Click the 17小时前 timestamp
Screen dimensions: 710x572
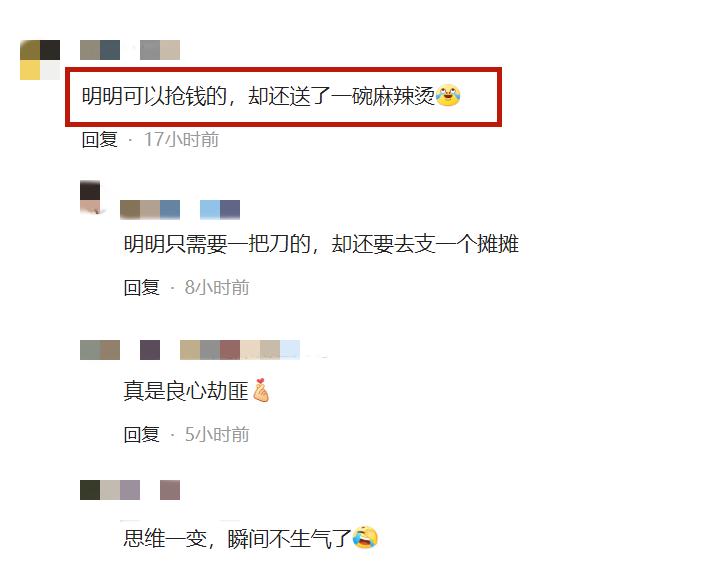pyautogui.click(x=182, y=139)
